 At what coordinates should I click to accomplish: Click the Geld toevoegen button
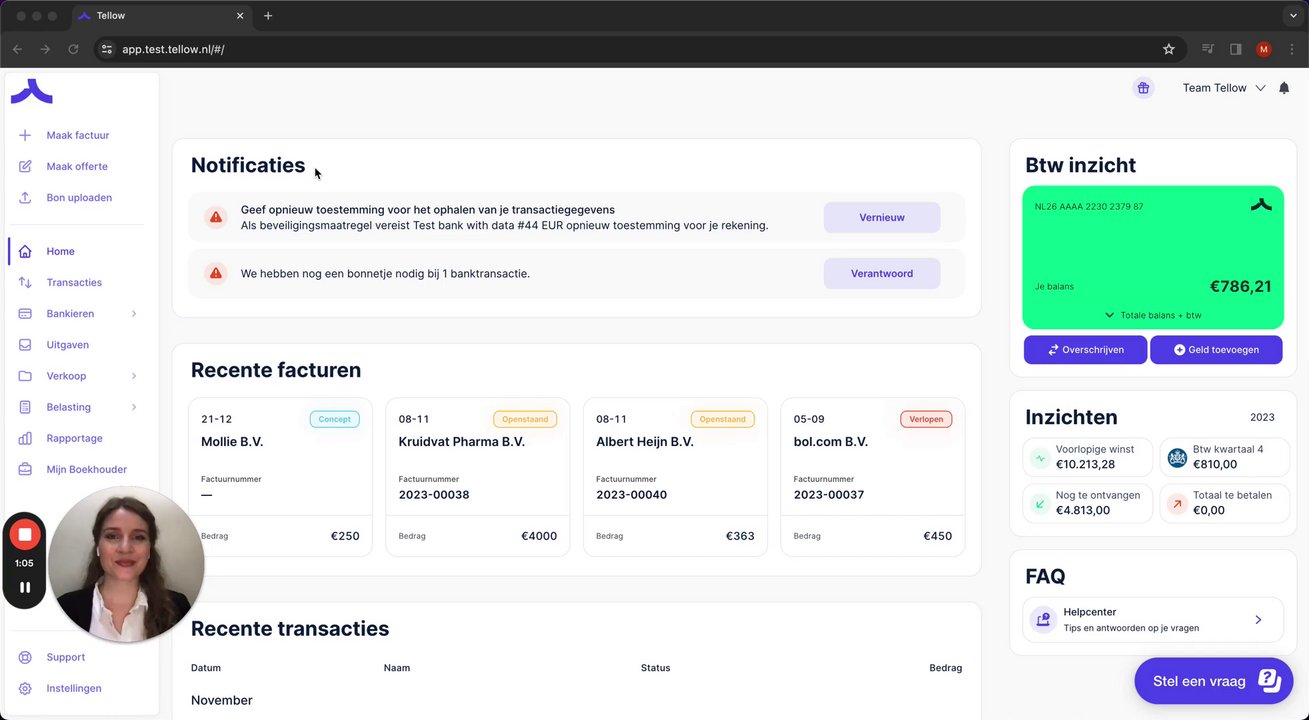point(1216,350)
